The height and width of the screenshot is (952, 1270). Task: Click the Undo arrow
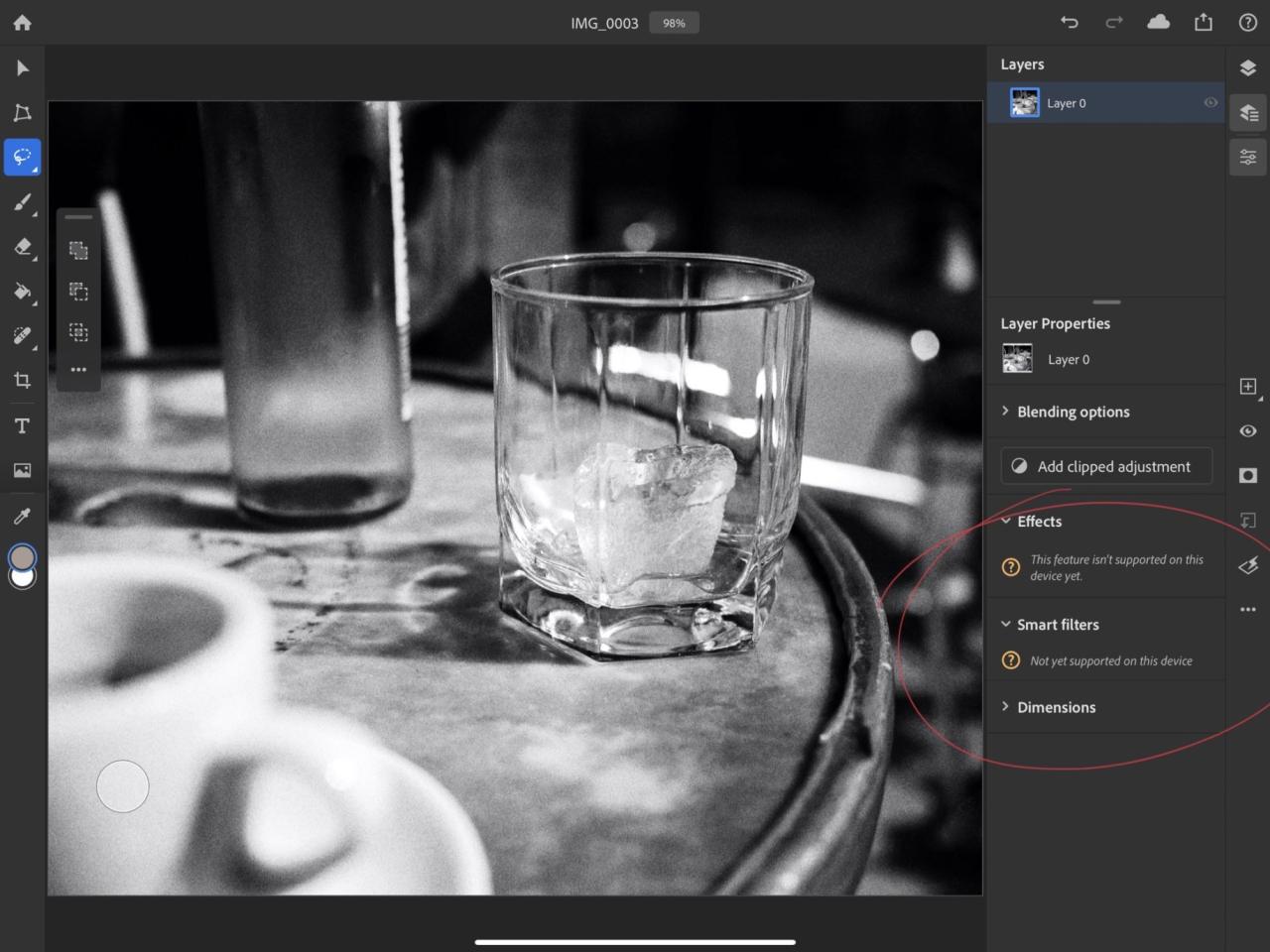click(x=1069, y=22)
